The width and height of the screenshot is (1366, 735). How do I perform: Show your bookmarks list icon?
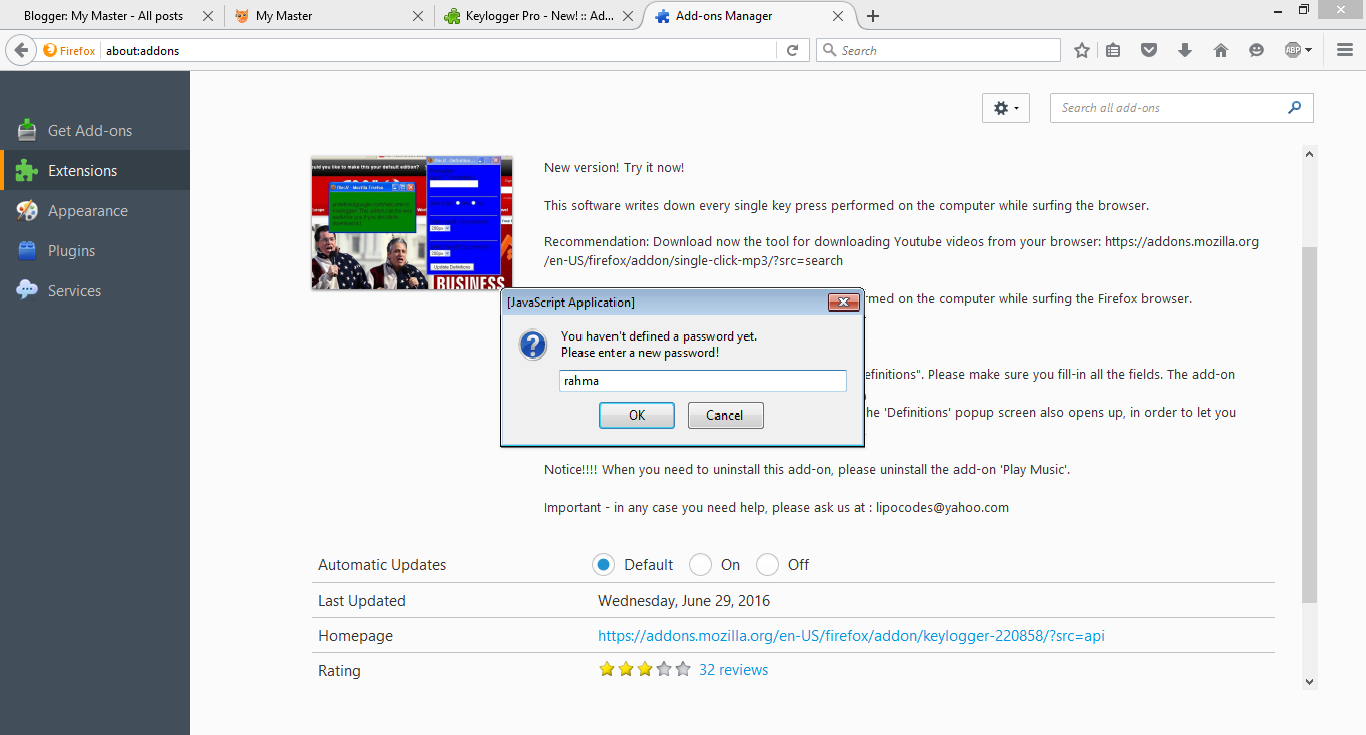point(1113,50)
